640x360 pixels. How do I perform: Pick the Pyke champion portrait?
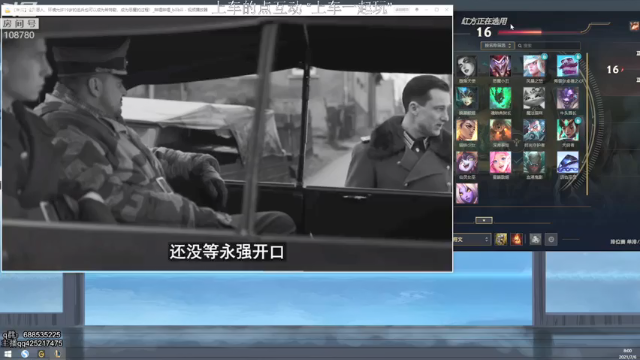[x=534, y=162]
